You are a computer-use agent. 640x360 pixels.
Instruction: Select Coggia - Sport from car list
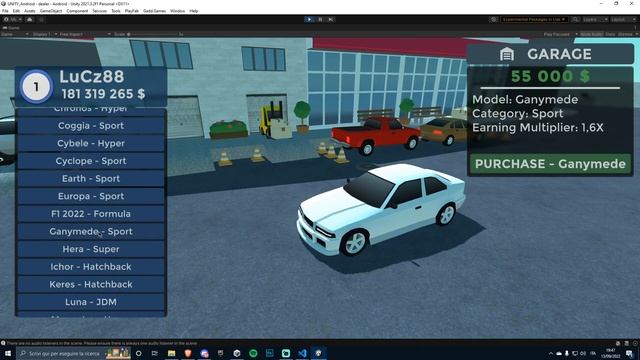pyautogui.click(x=91, y=126)
